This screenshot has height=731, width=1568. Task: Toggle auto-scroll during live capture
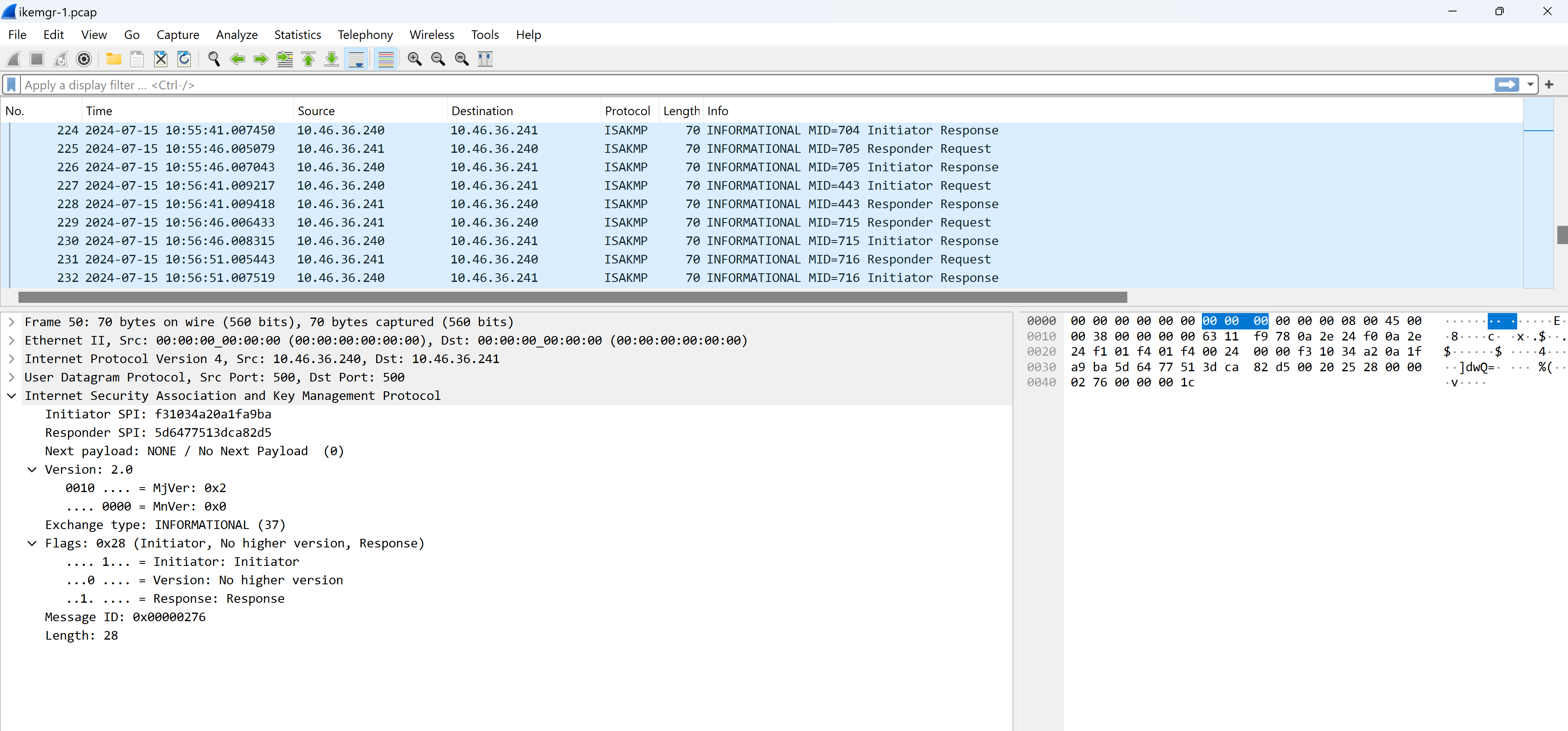(356, 59)
